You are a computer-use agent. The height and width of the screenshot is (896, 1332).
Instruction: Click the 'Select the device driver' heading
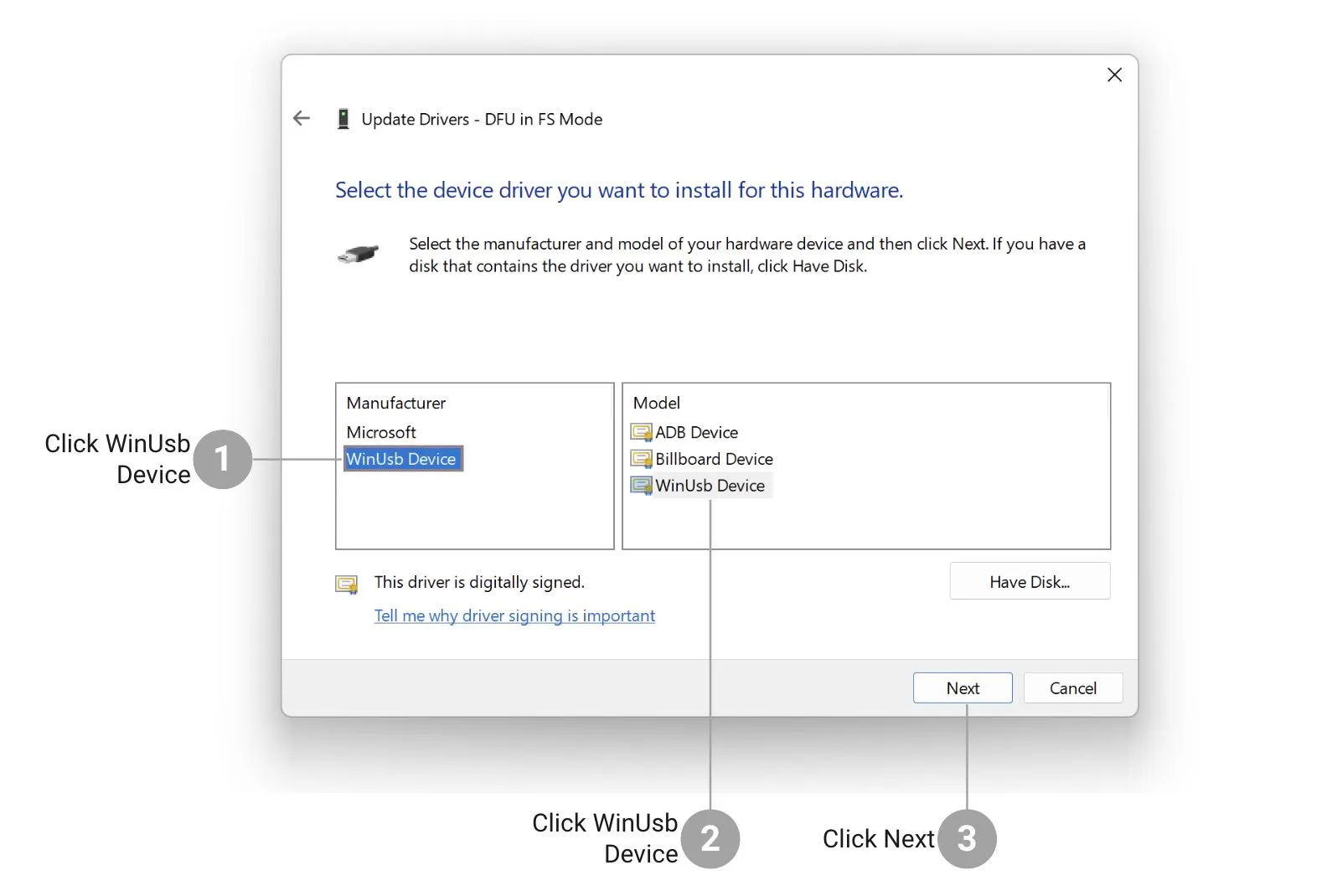click(x=619, y=190)
